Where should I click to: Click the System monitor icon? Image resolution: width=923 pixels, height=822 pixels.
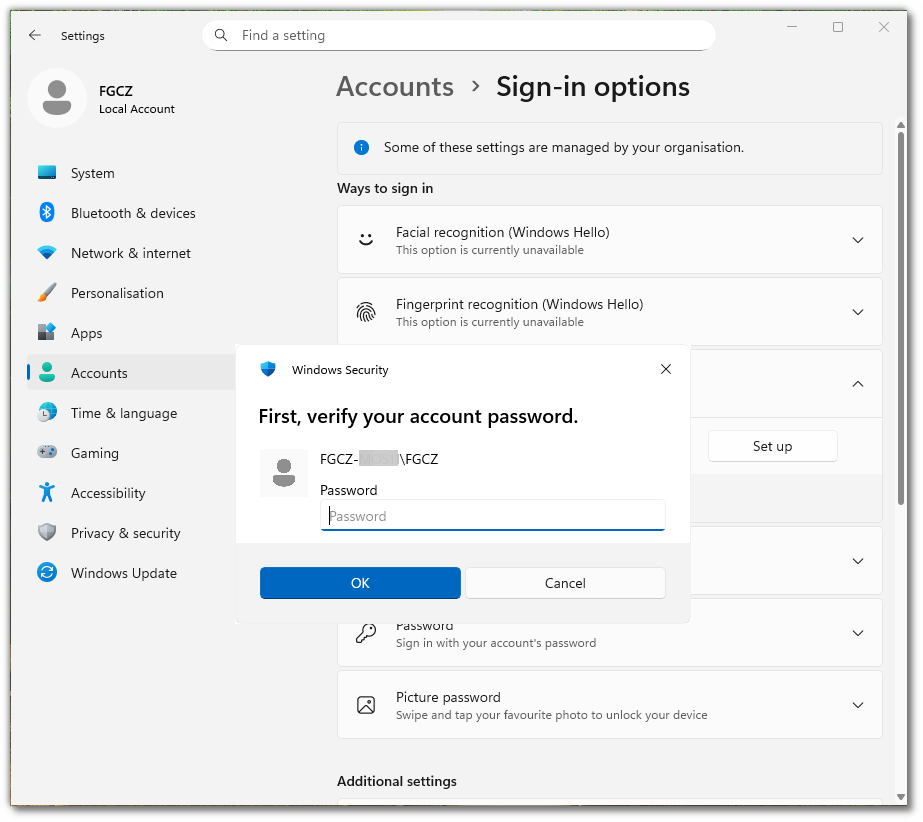[47, 173]
